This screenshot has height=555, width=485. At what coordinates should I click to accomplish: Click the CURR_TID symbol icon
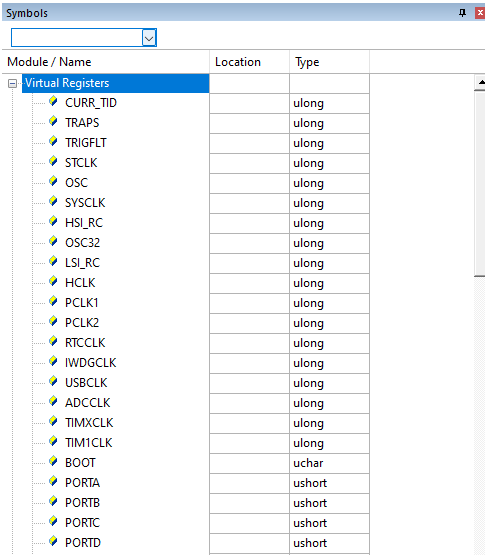pos(53,102)
